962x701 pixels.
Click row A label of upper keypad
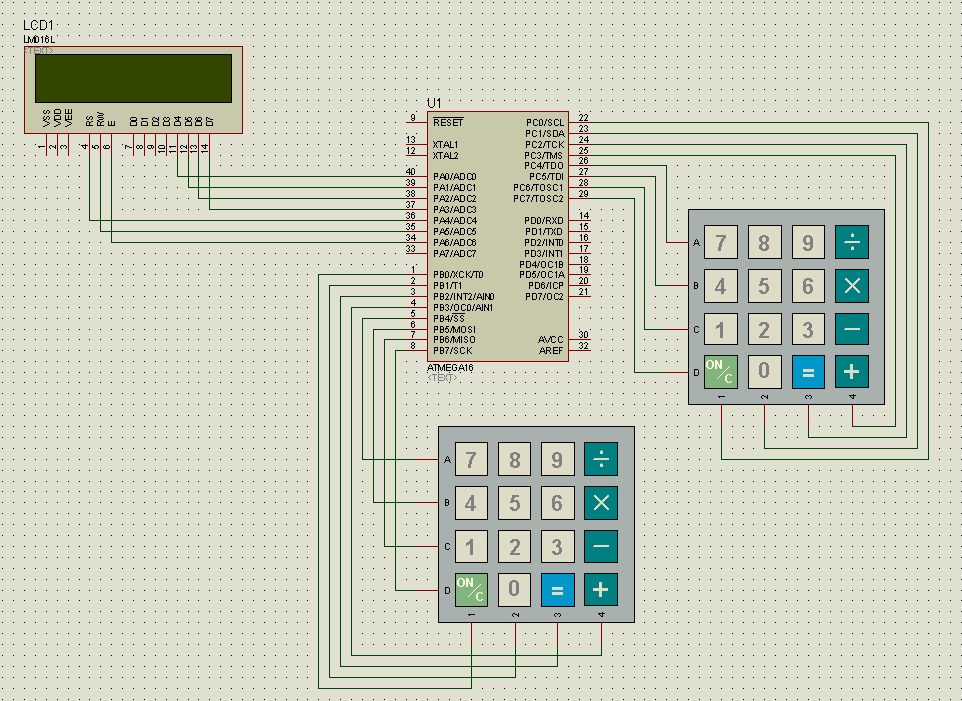(696, 243)
